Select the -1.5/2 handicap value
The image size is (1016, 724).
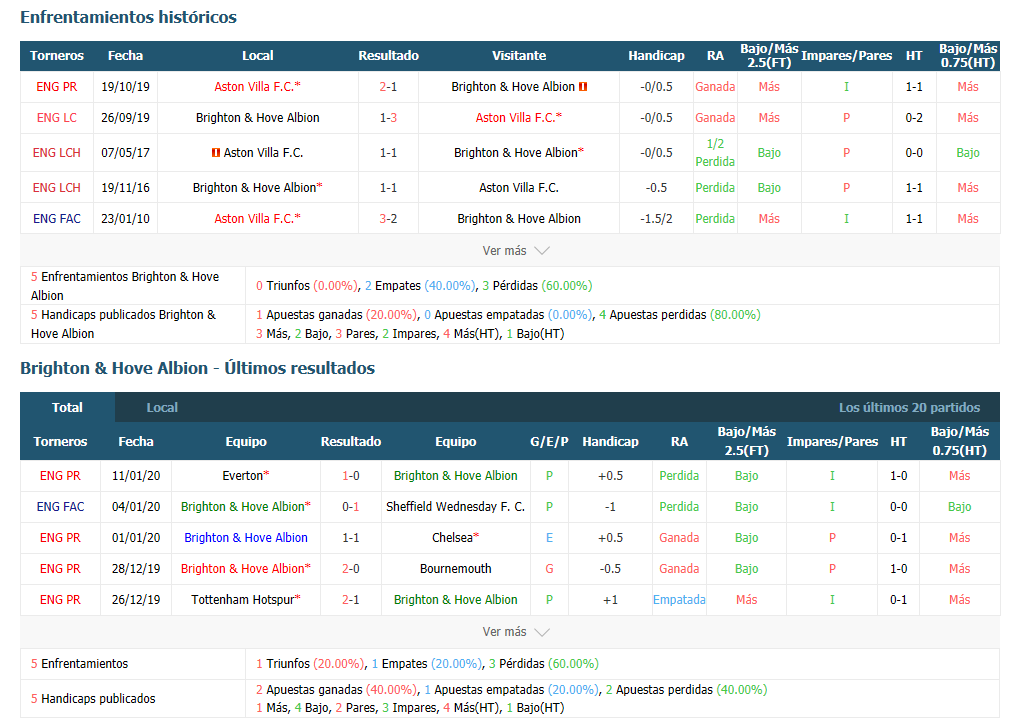coord(656,219)
